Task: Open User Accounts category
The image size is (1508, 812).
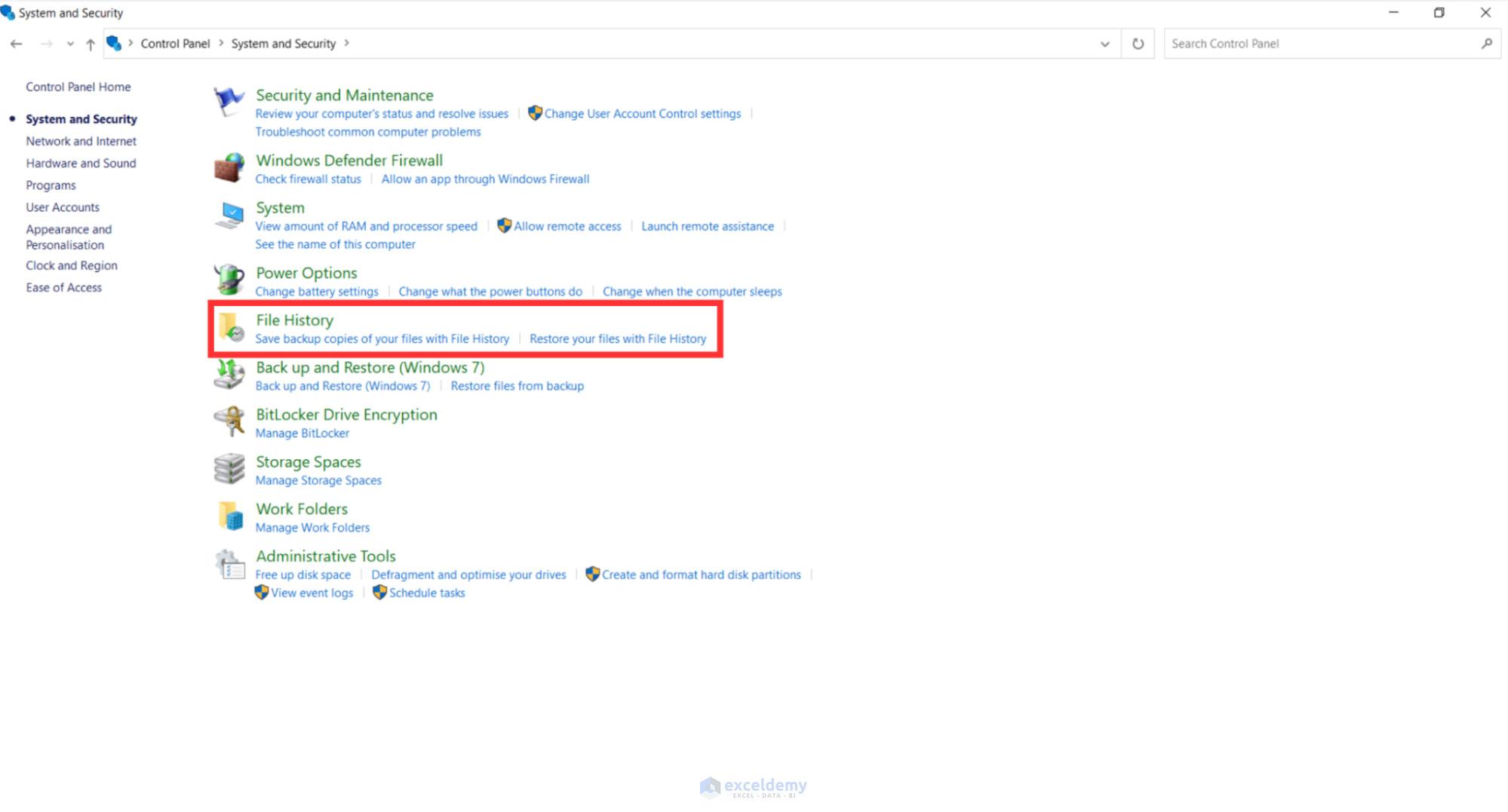Action: click(63, 207)
